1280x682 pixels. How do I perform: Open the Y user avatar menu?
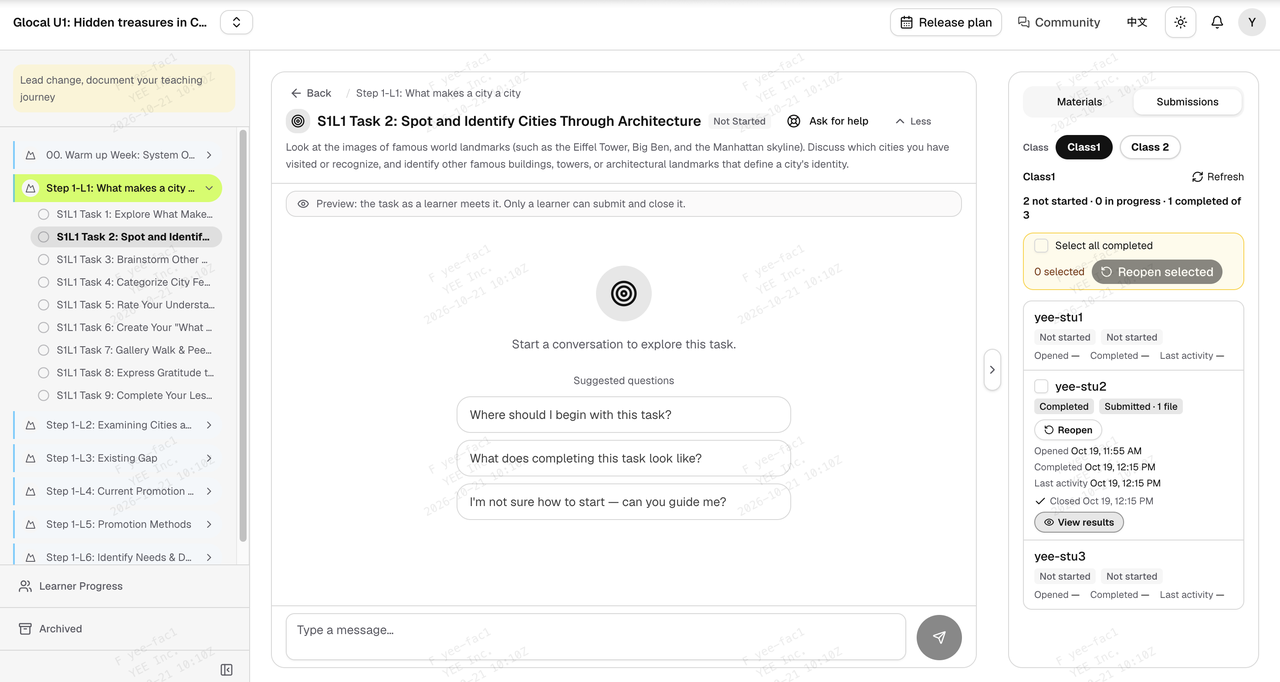click(1252, 22)
